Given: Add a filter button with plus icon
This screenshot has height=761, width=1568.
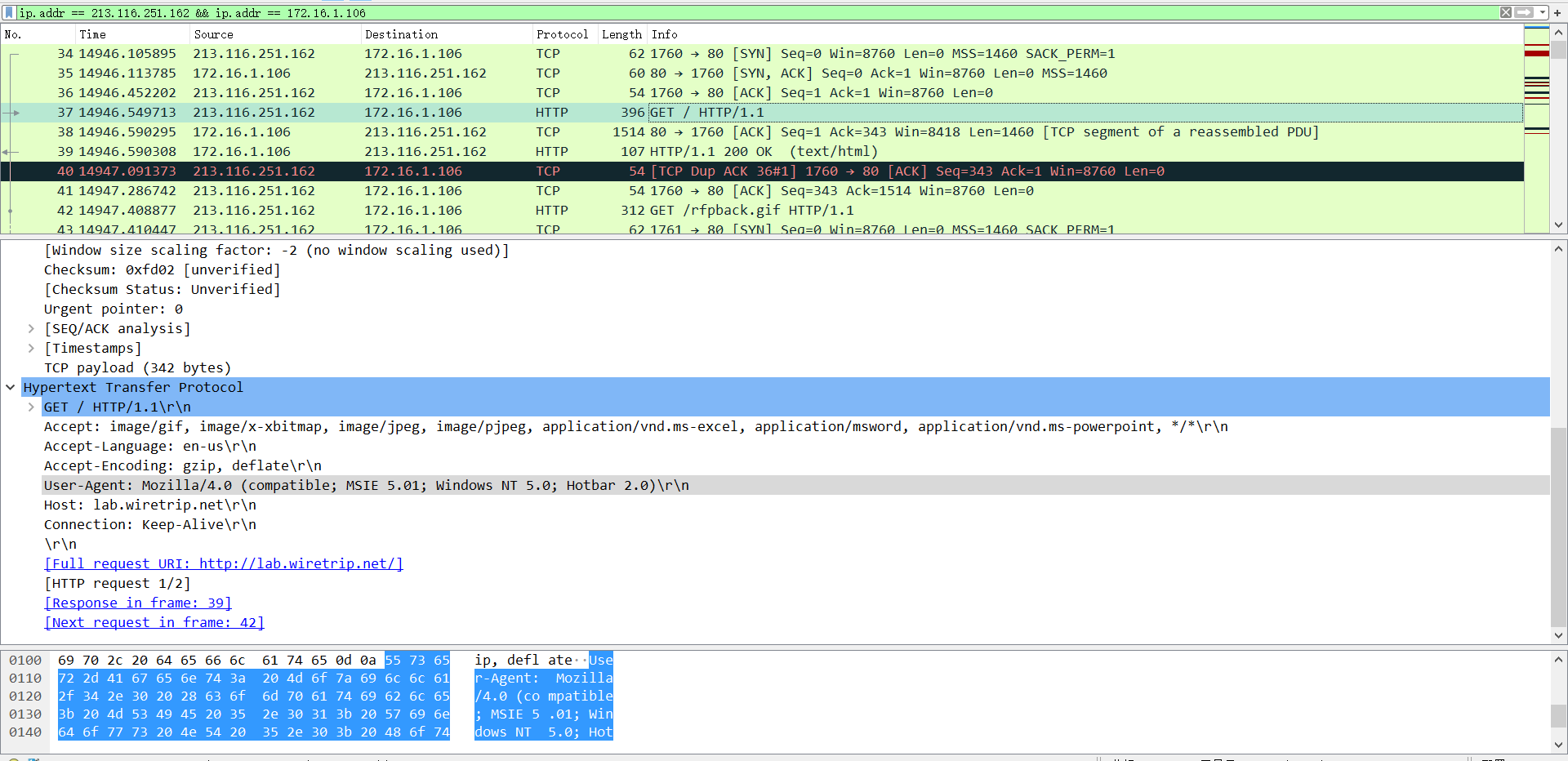Looking at the screenshot, I should pos(1557,13).
